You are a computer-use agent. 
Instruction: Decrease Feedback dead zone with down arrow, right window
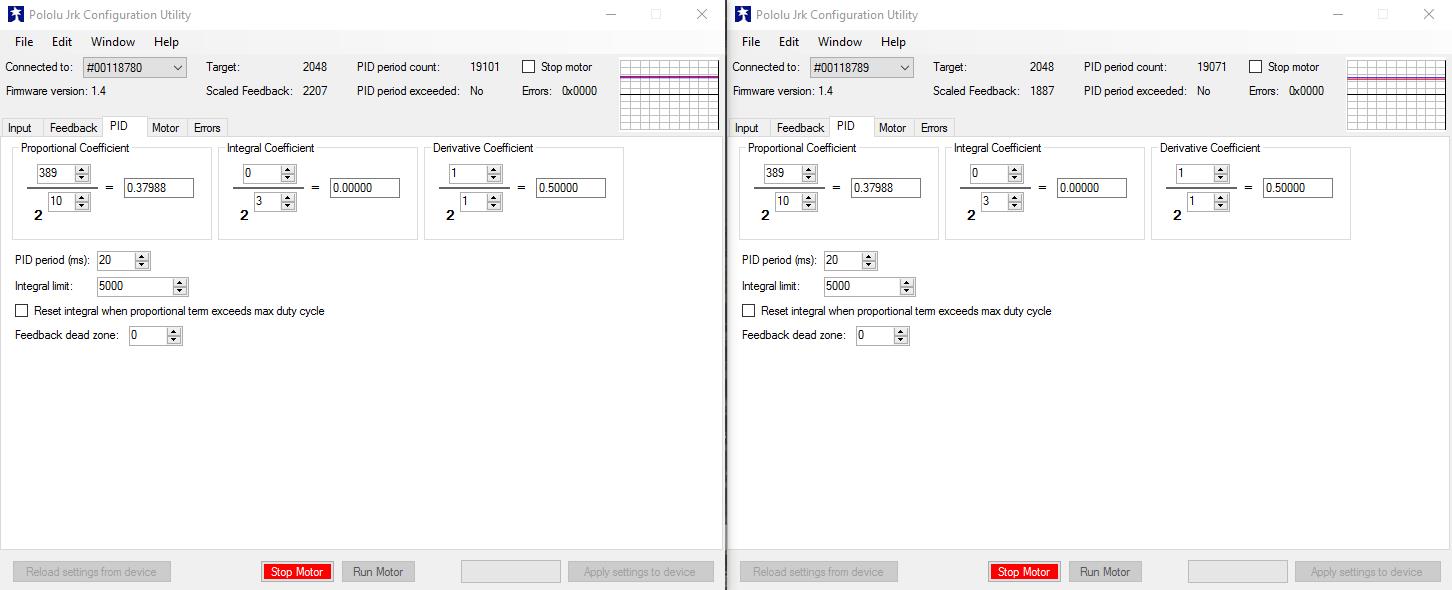coord(901,340)
